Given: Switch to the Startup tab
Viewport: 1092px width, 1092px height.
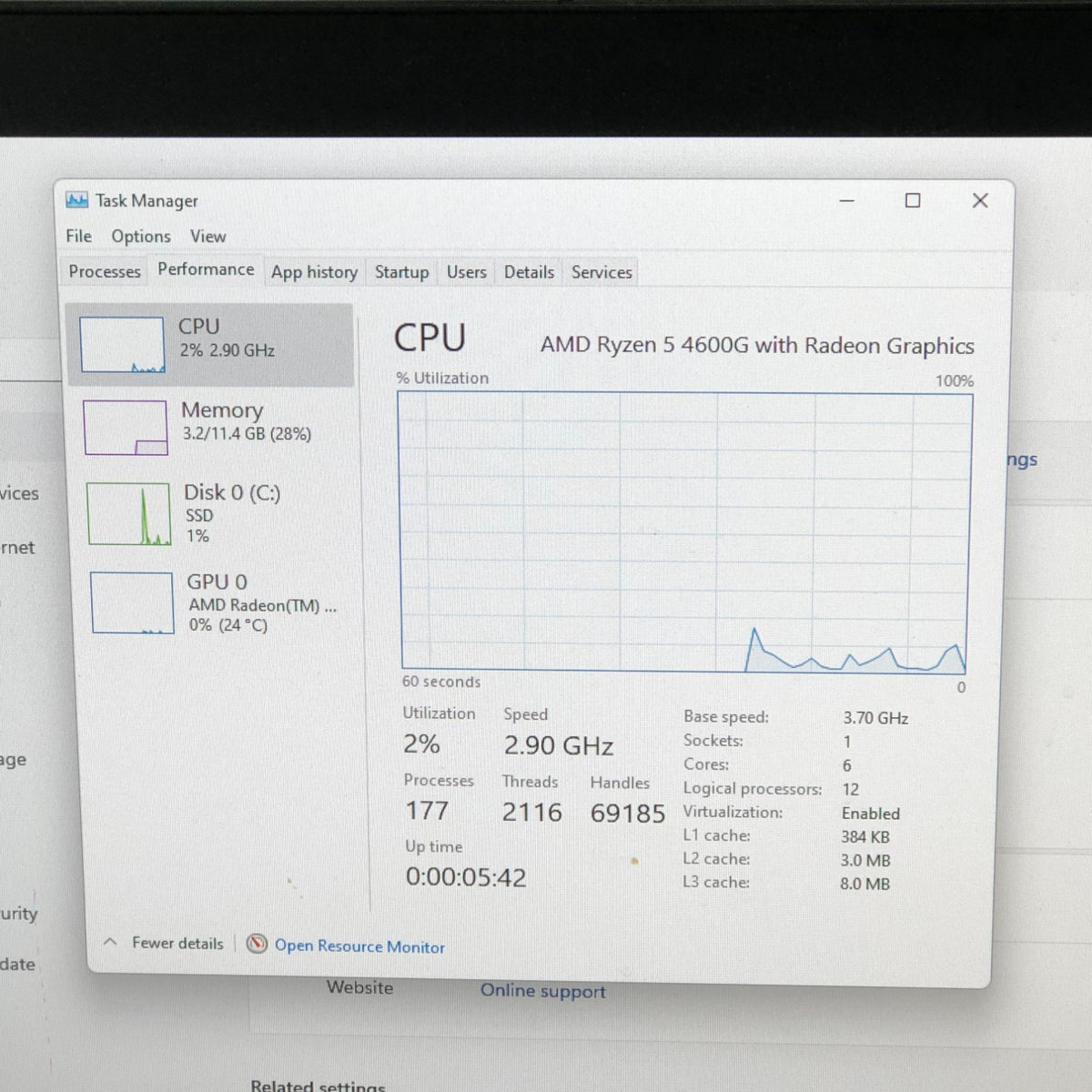Looking at the screenshot, I should tap(401, 272).
